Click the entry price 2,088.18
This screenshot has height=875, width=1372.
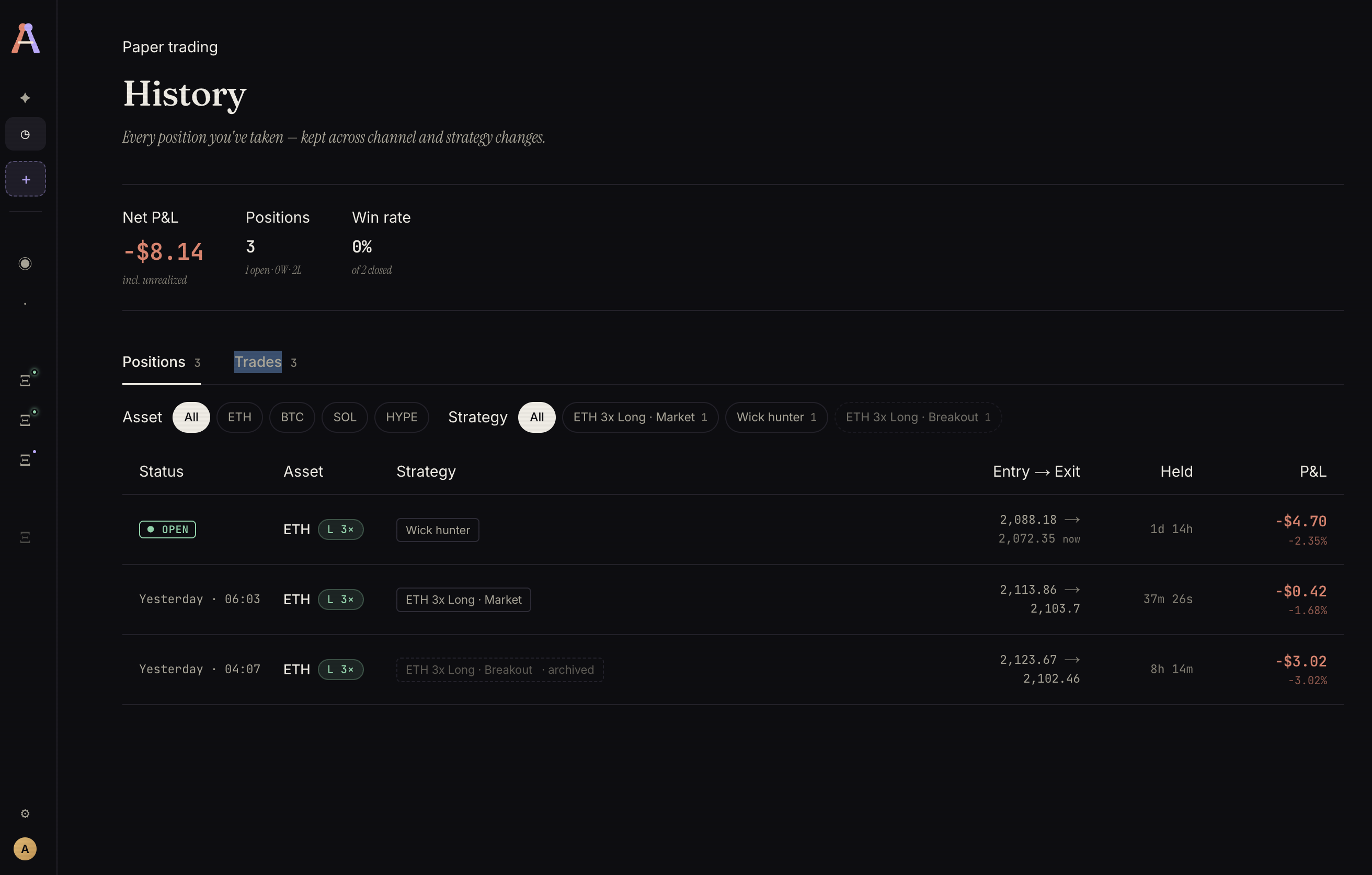click(1028, 520)
